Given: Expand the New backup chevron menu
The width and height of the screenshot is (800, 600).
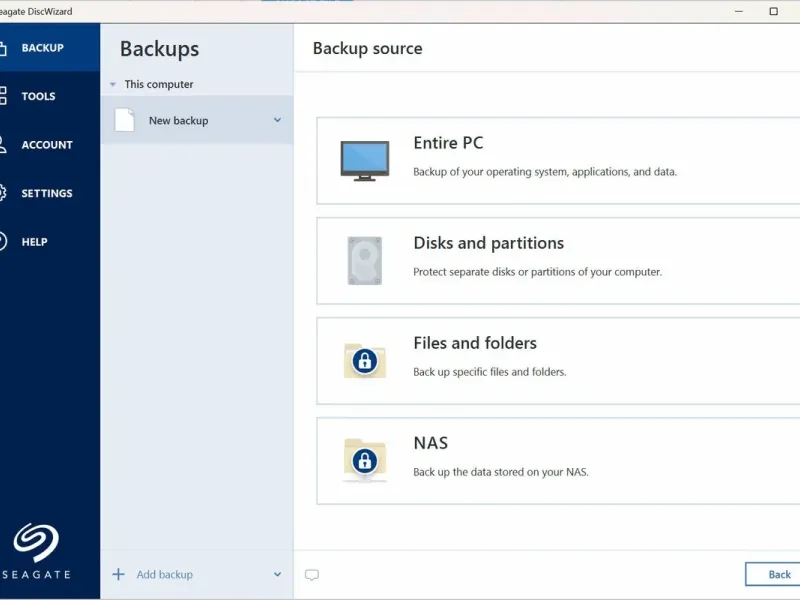Looking at the screenshot, I should tap(277, 120).
